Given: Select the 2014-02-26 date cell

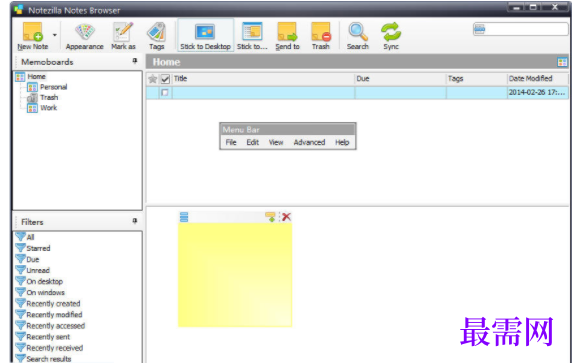Looking at the screenshot, I should (538, 93).
